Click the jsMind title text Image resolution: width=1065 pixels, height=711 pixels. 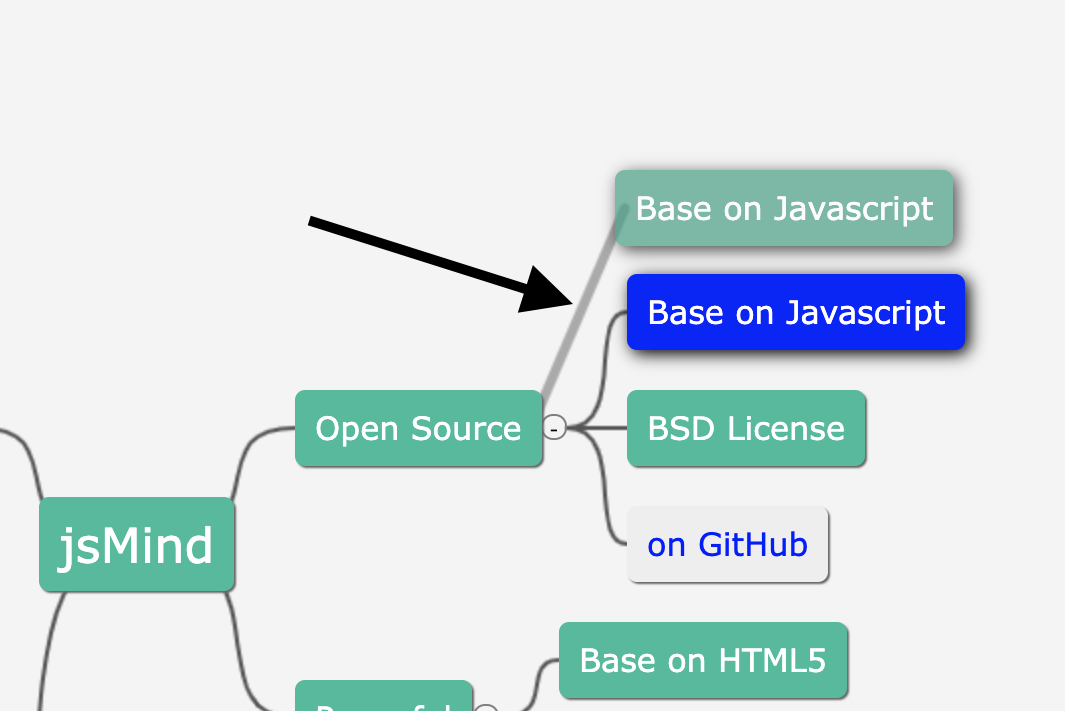pyautogui.click(x=136, y=544)
